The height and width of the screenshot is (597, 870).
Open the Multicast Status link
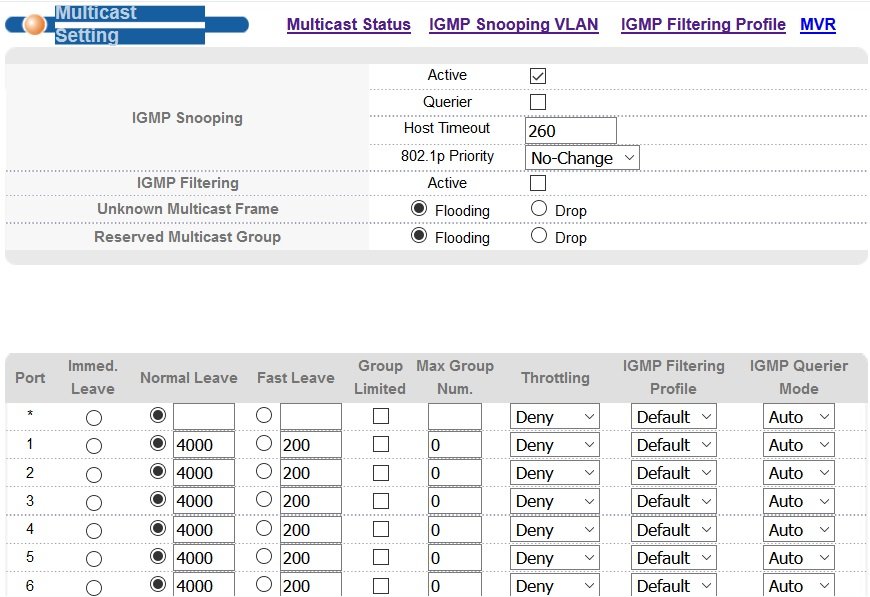point(348,25)
